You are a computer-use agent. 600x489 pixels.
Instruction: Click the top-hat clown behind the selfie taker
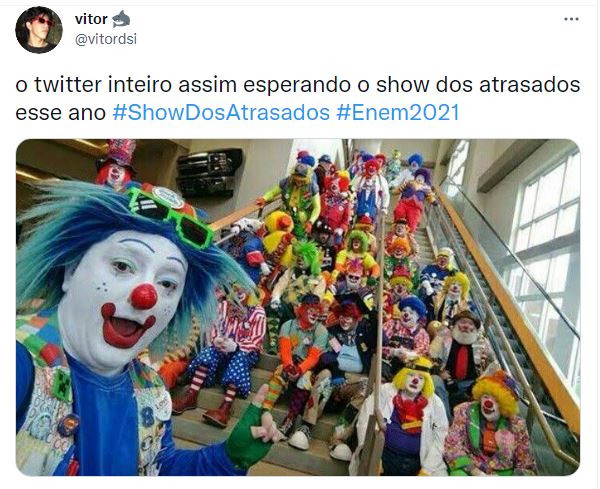click(x=116, y=165)
